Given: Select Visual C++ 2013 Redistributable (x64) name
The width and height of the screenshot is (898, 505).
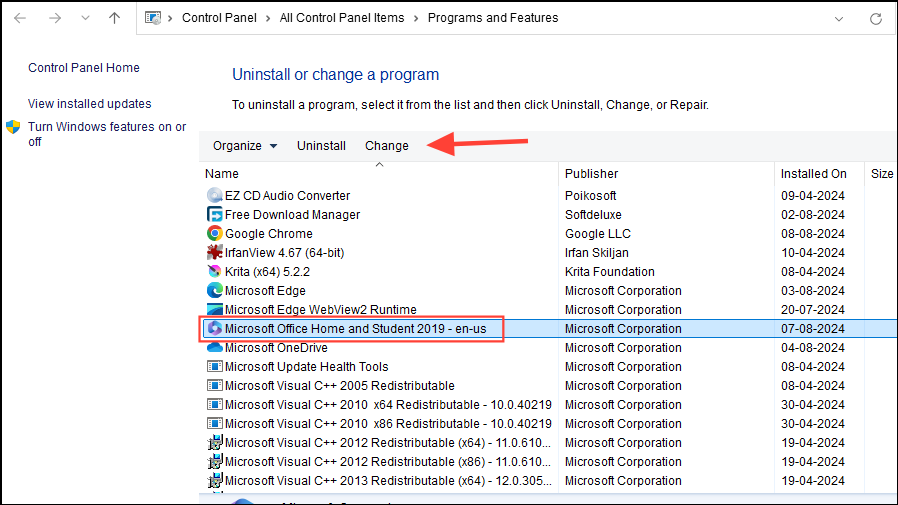Looking at the screenshot, I should 388,480.
